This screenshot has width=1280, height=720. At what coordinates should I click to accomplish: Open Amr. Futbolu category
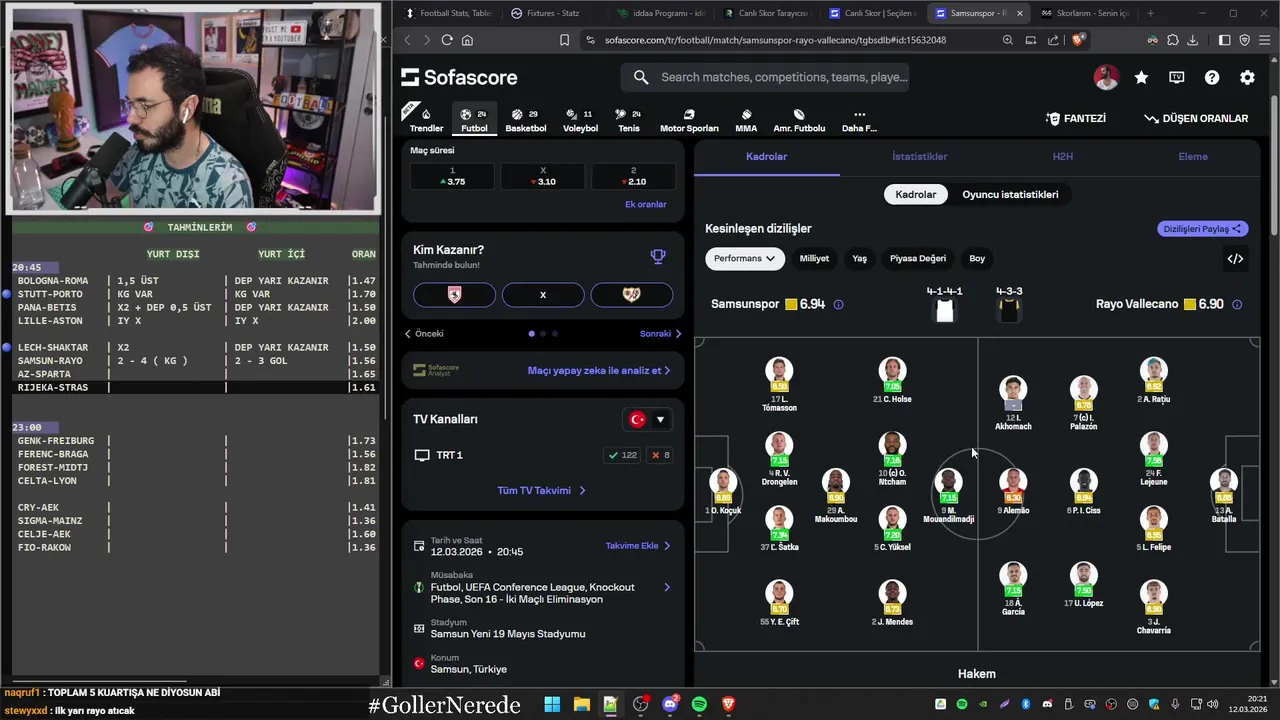click(x=799, y=120)
